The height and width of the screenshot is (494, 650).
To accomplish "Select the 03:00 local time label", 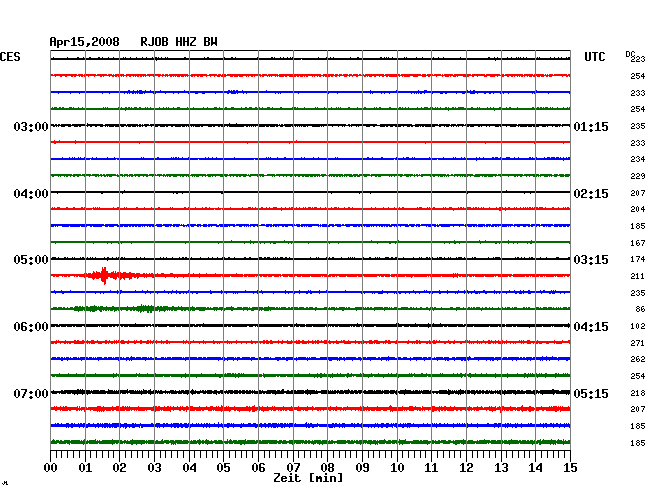I will tap(31, 127).
